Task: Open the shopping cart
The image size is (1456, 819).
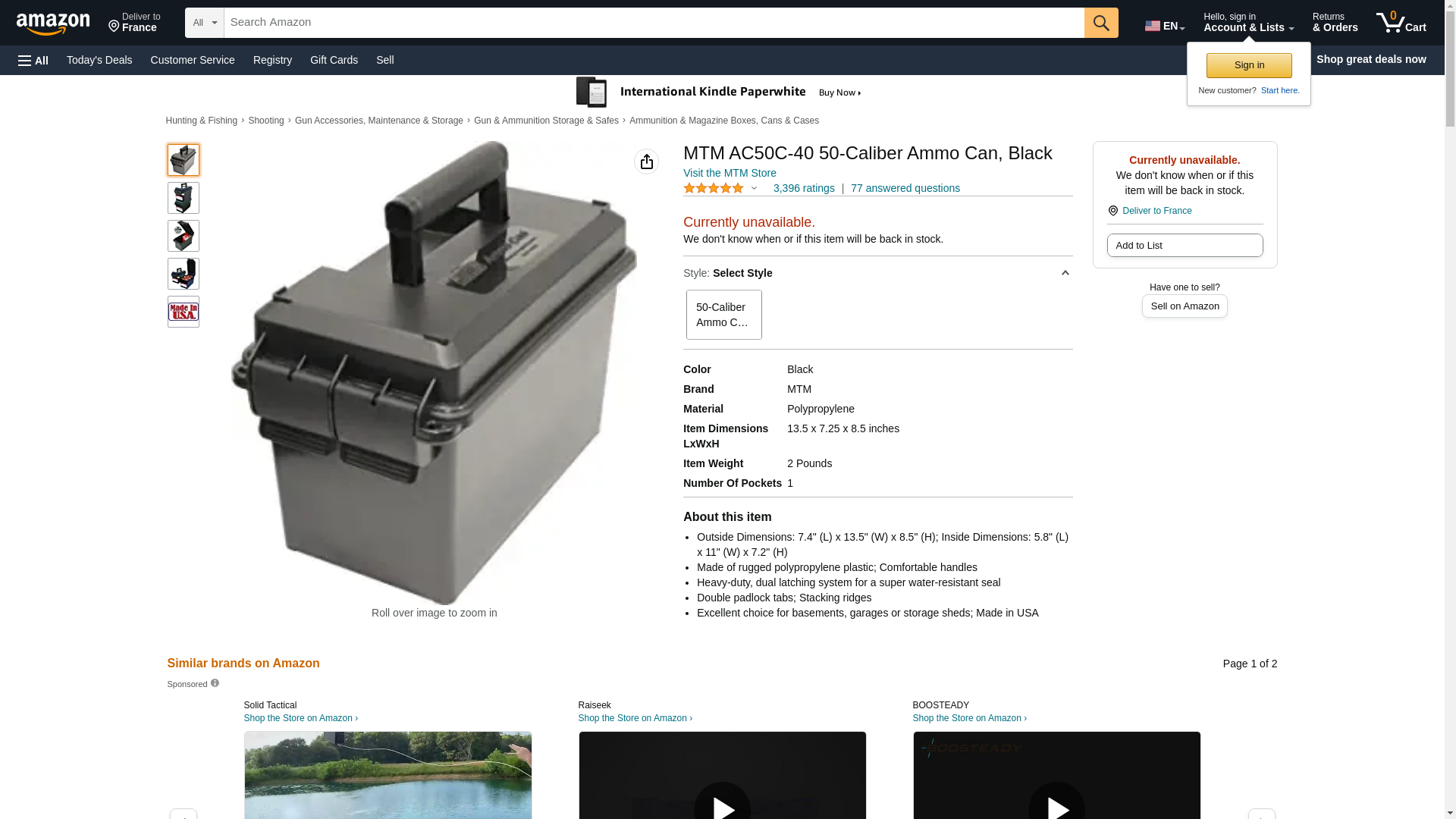Action: [x=1401, y=23]
